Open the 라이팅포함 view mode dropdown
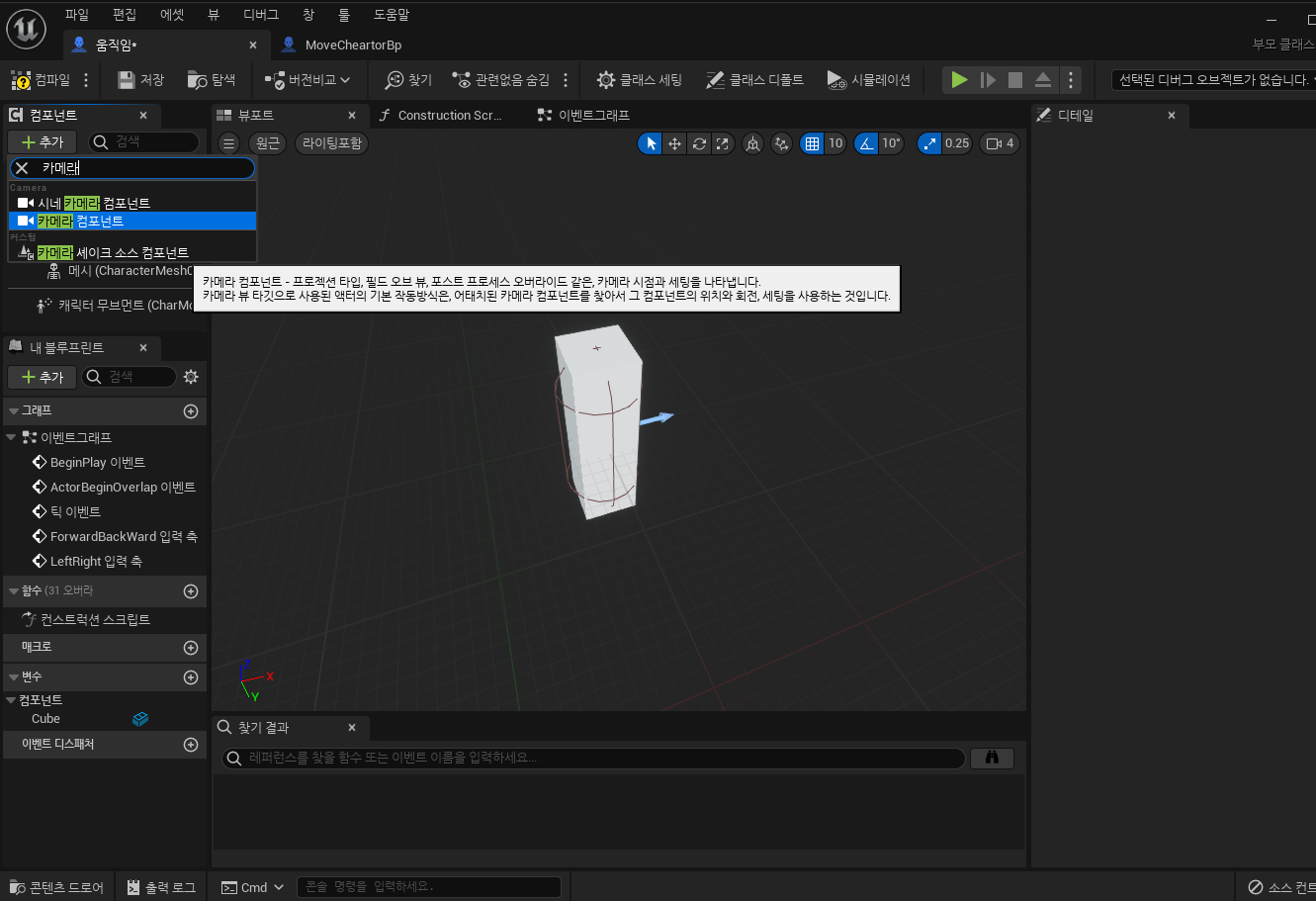Viewport: 1316px width, 901px height. click(x=332, y=143)
